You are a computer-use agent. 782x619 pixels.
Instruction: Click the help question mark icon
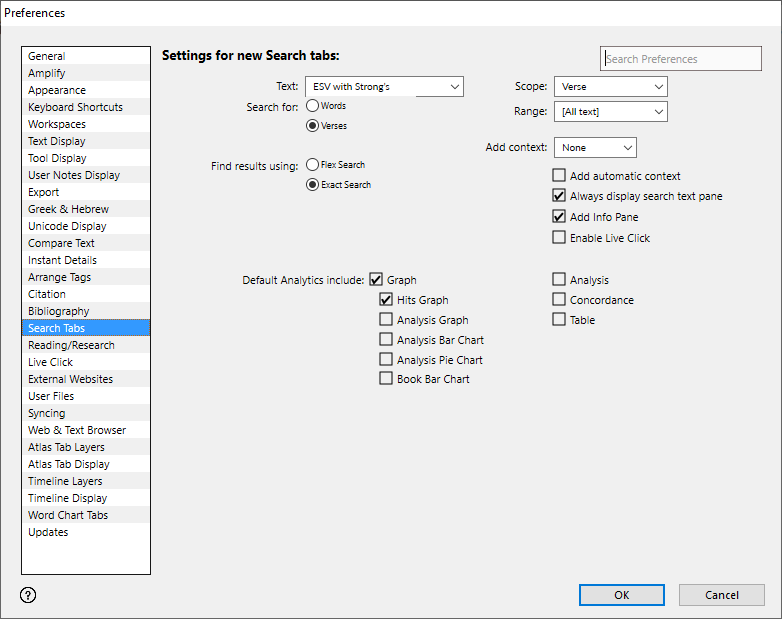[x=28, y=595]
